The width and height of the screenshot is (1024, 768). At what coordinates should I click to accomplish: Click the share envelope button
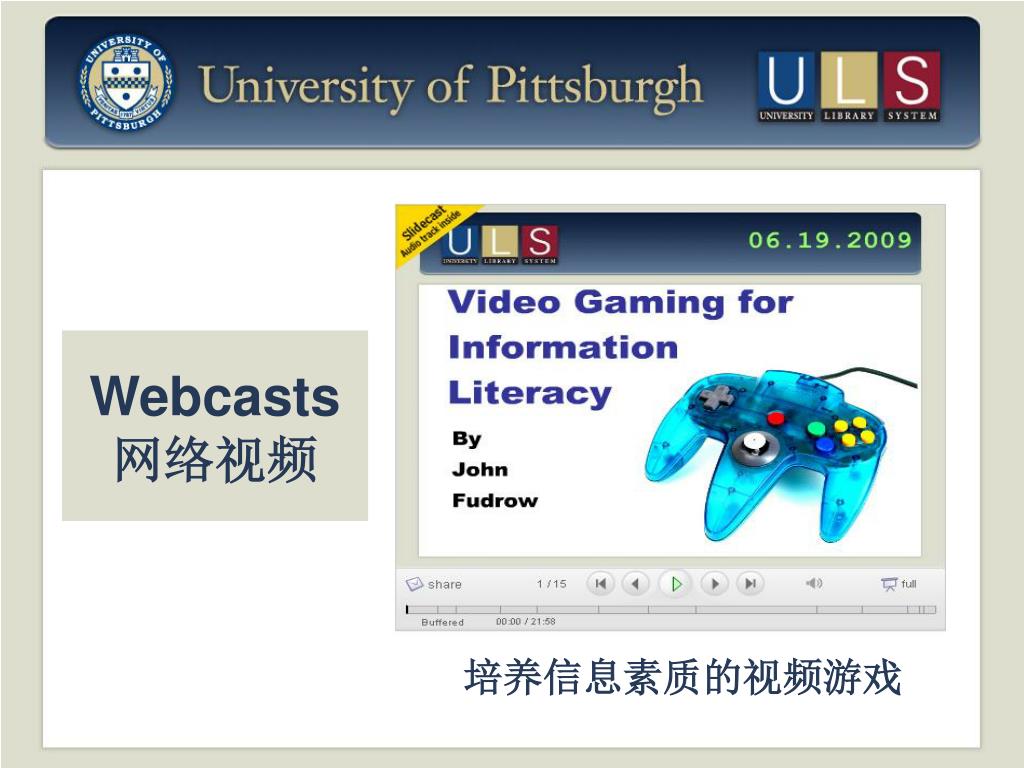pos(434,584)
